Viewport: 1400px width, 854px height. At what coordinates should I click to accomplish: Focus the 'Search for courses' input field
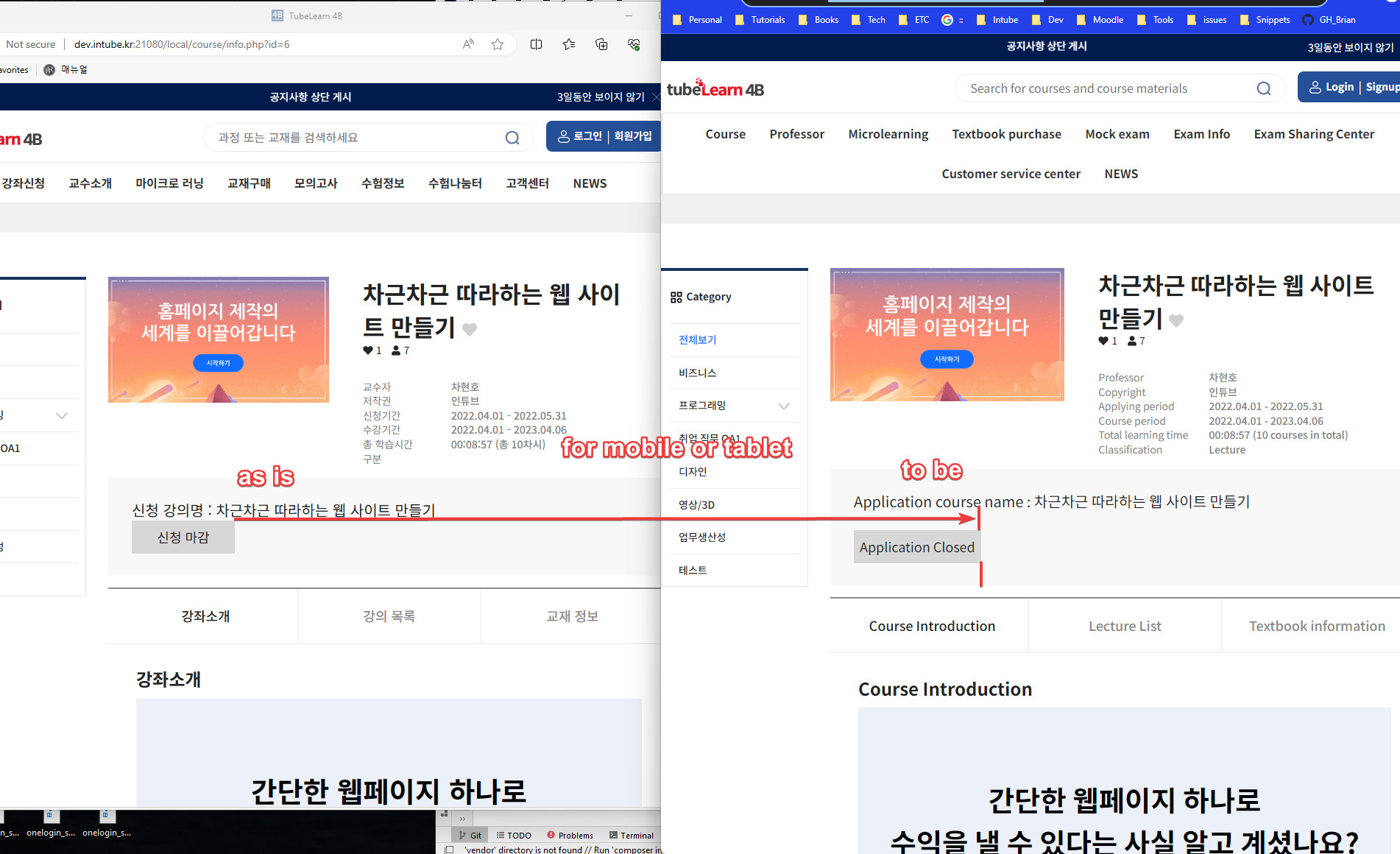point(1104,88)
